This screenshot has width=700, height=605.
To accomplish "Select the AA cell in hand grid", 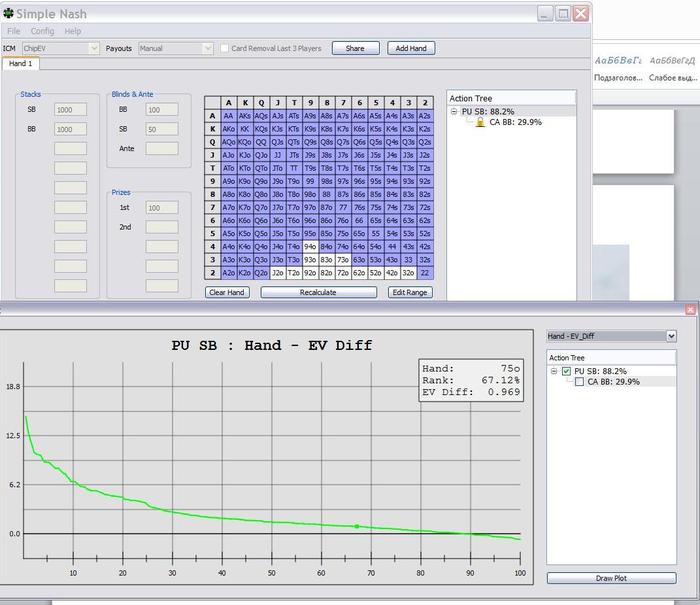I will [229, 116].
